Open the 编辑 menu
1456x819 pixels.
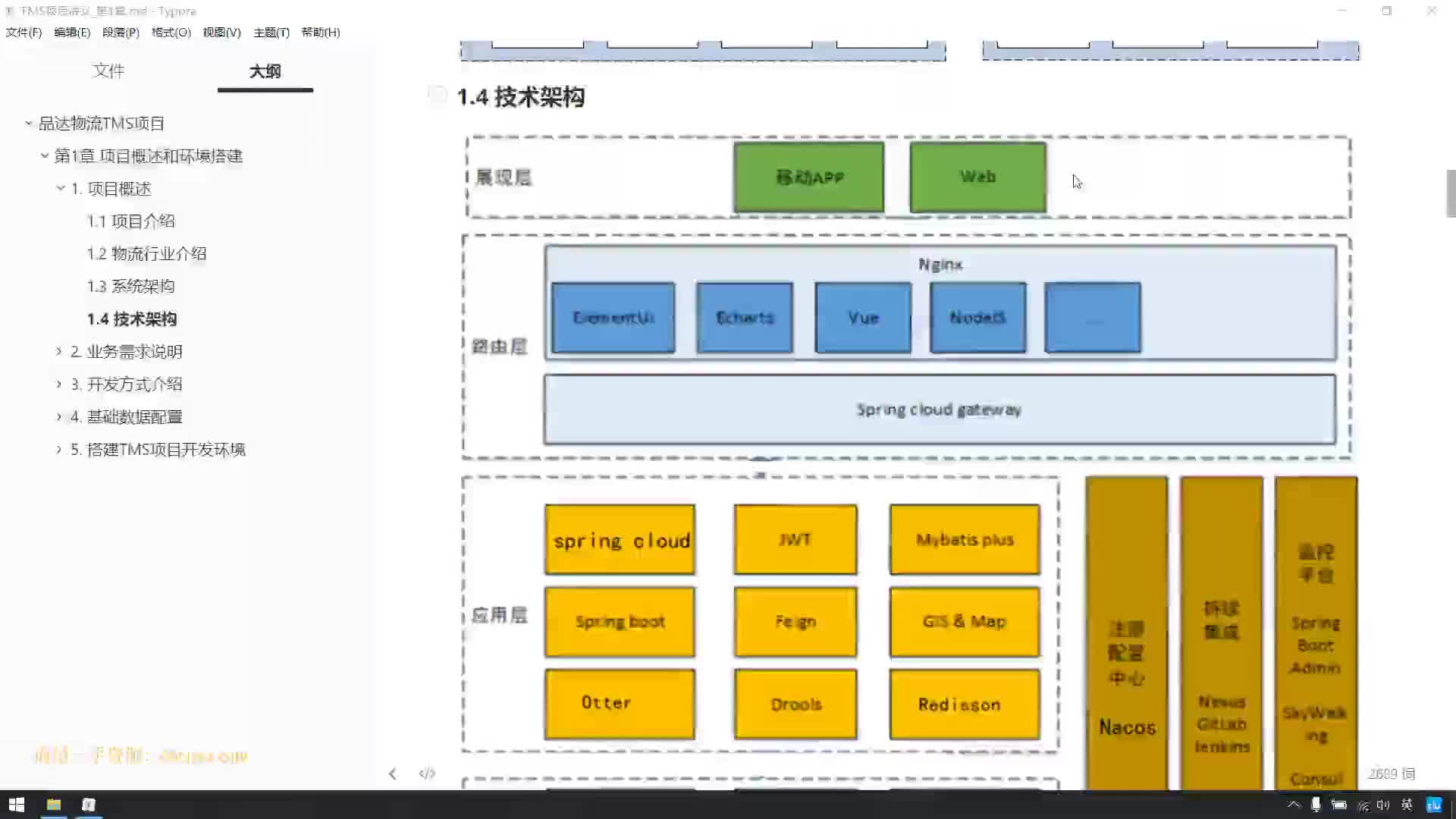coord(70,32)
